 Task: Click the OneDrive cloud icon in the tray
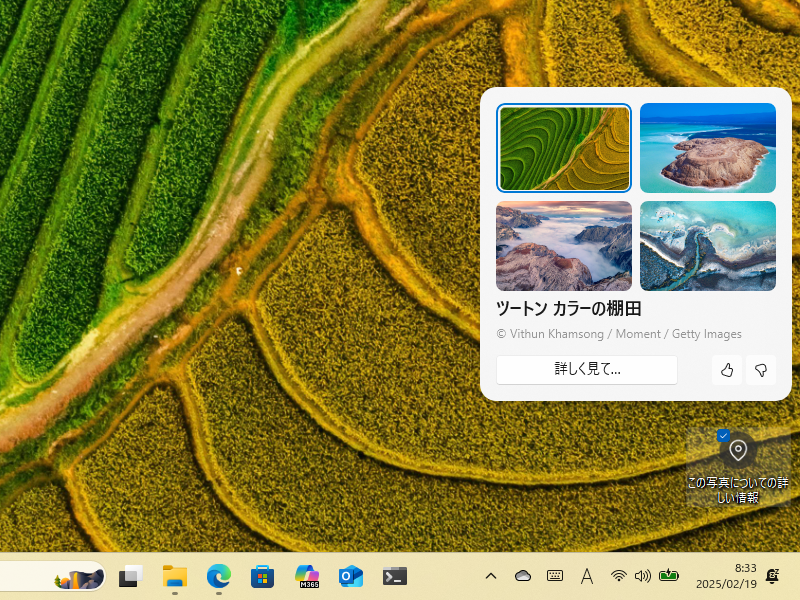click(x=523, y=575)
